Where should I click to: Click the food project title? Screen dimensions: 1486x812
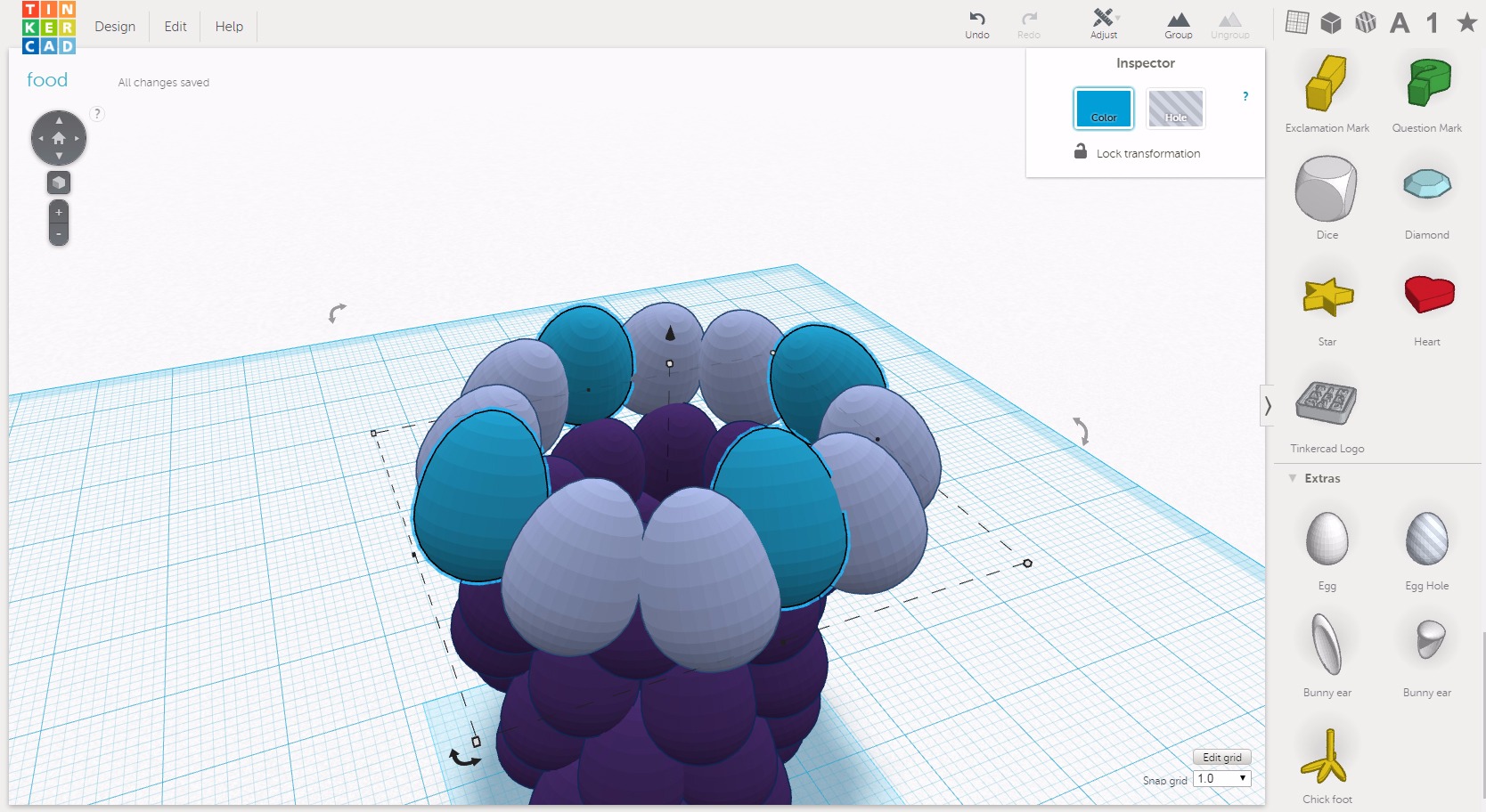tap(47, 80)
